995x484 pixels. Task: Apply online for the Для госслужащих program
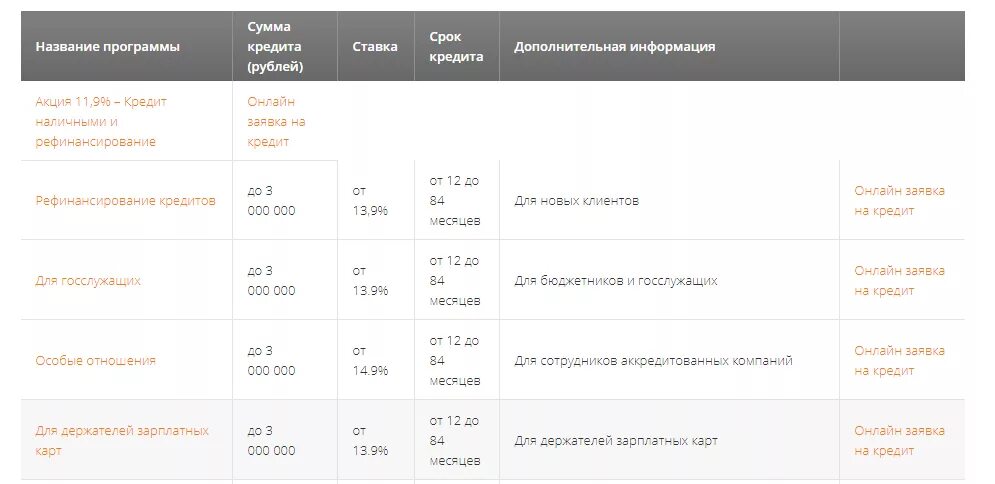tap(899, 280)
